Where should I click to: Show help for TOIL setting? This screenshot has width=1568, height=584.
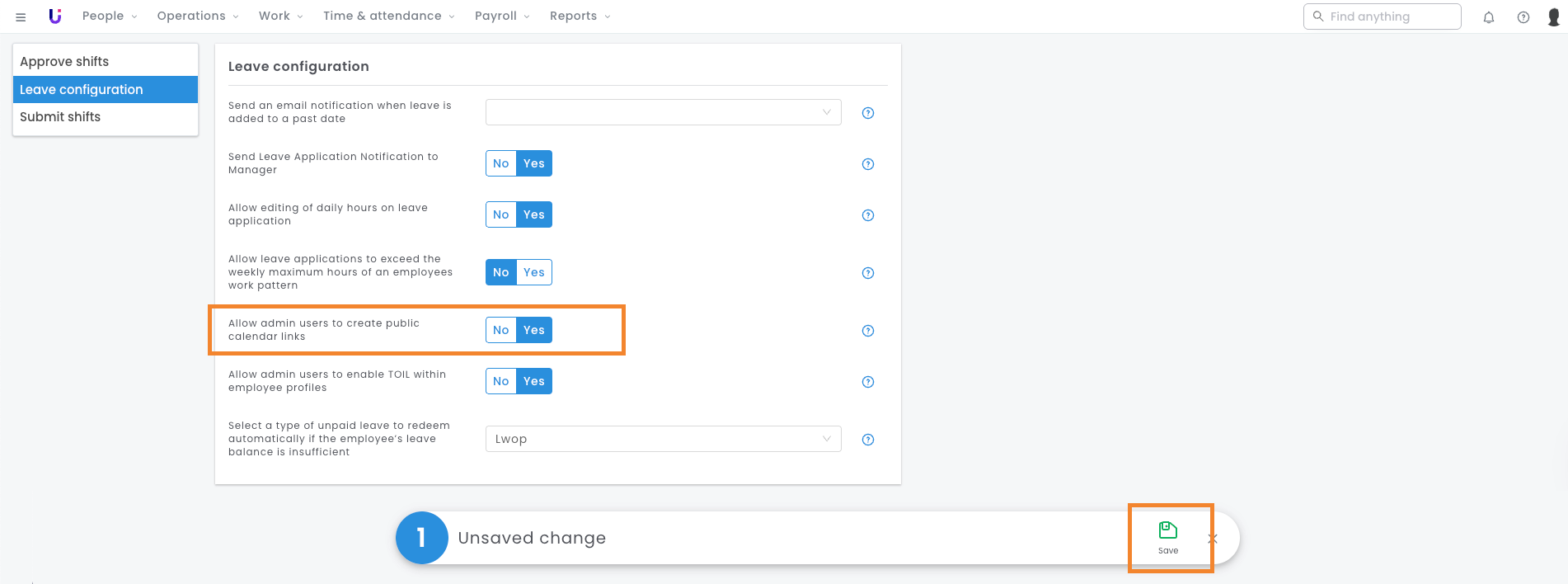click(x=867, y=382)
